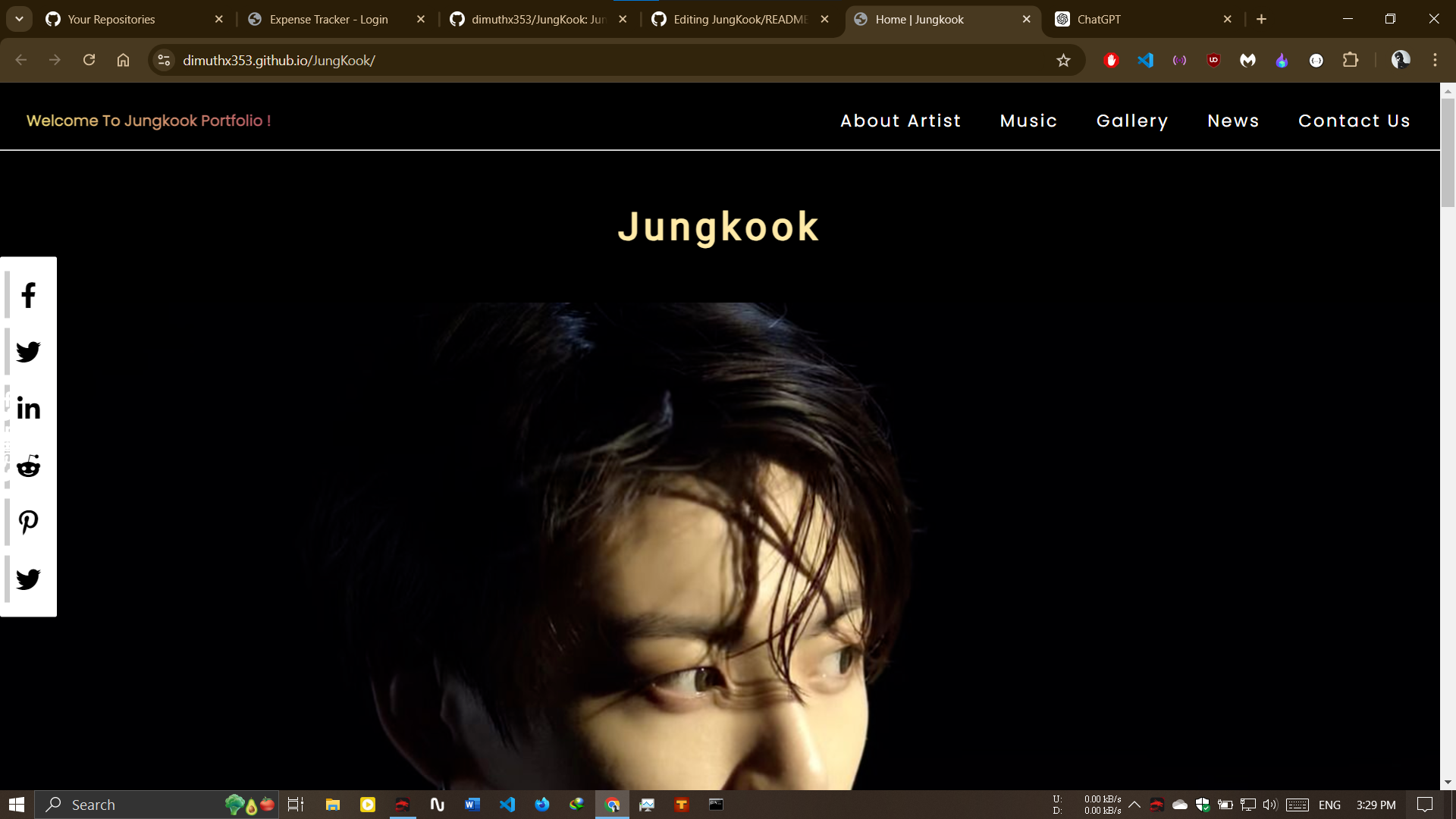Viewport: 1456px width, 819px height.
Task: Open the Extensions puzzle-piece icon
Action: click(x=1352, y=60)
